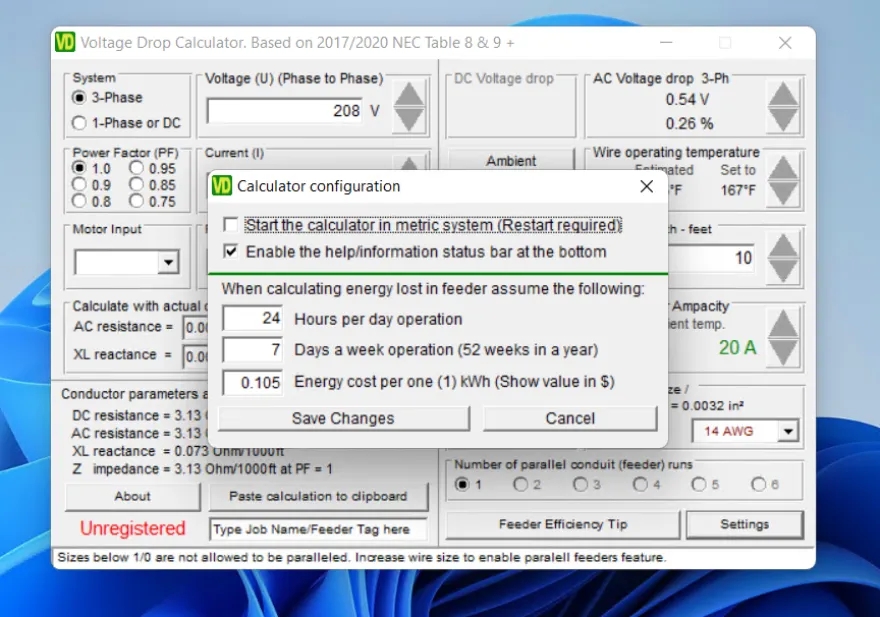The height and width of the screenshot is (617, 880).
Task: Click the VD icon in main title bar
Action: pyautogui.click(x=65, y=43)
